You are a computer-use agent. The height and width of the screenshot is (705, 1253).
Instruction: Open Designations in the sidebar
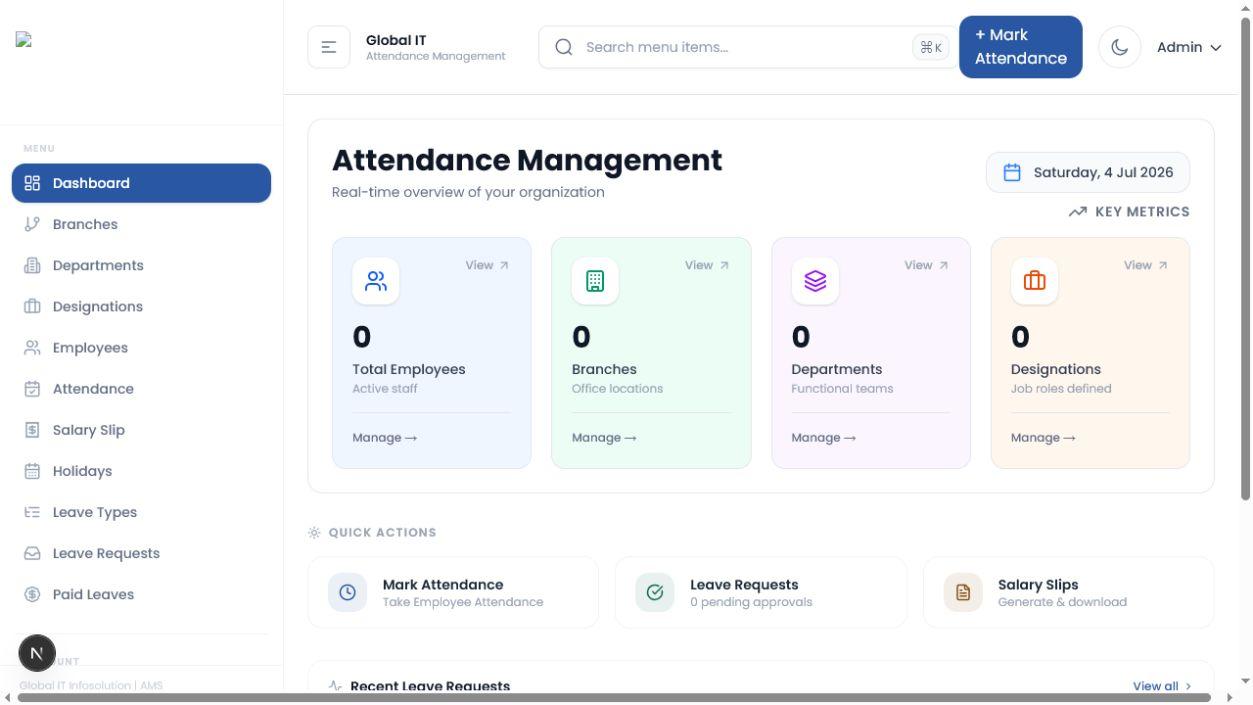tap(141, 306)
